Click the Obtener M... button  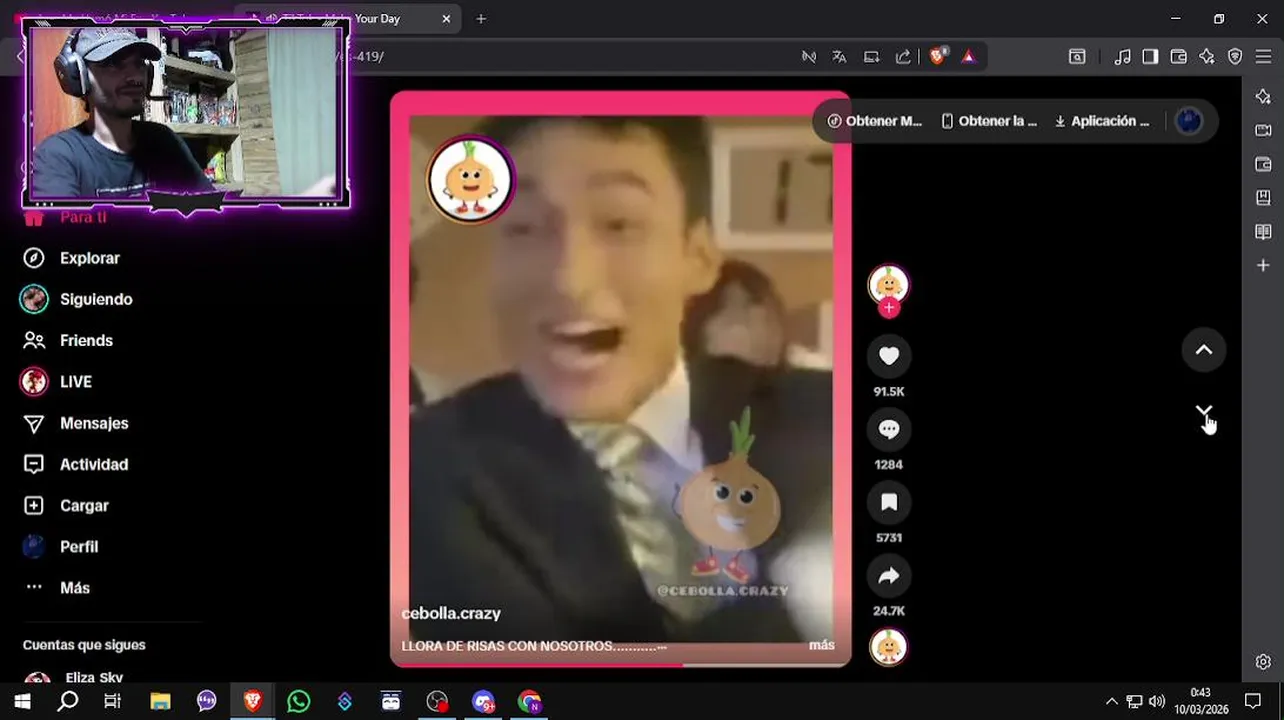pyautogui.click(x=875, y=121)
